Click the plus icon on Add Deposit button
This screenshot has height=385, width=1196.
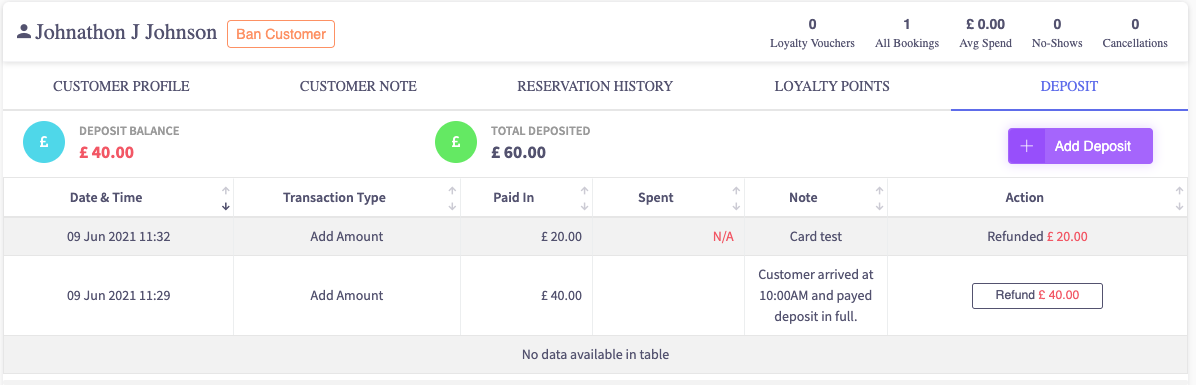pyautogui.click(x=1027, y=146)
